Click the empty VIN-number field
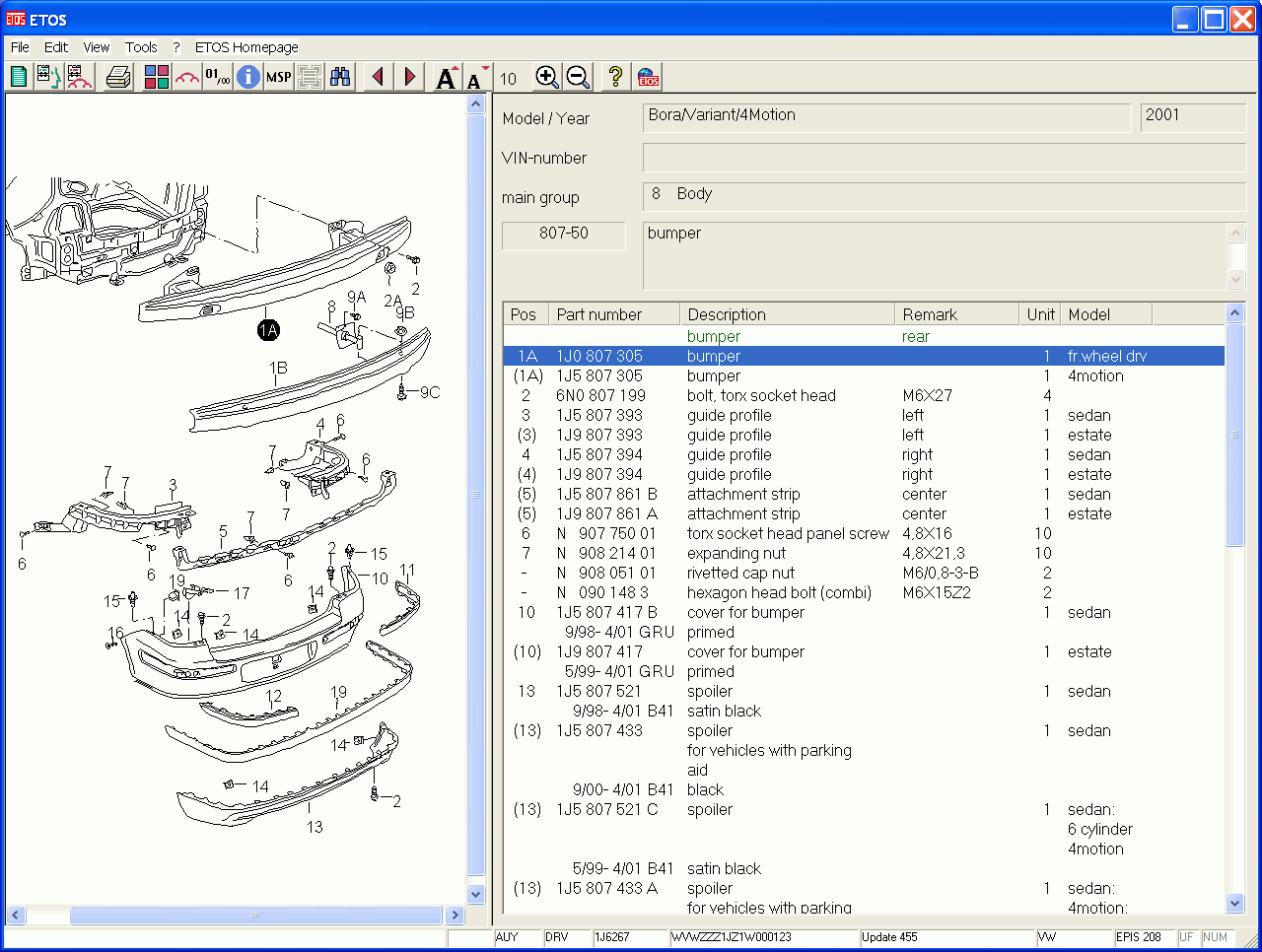 [x=945, y=158]
